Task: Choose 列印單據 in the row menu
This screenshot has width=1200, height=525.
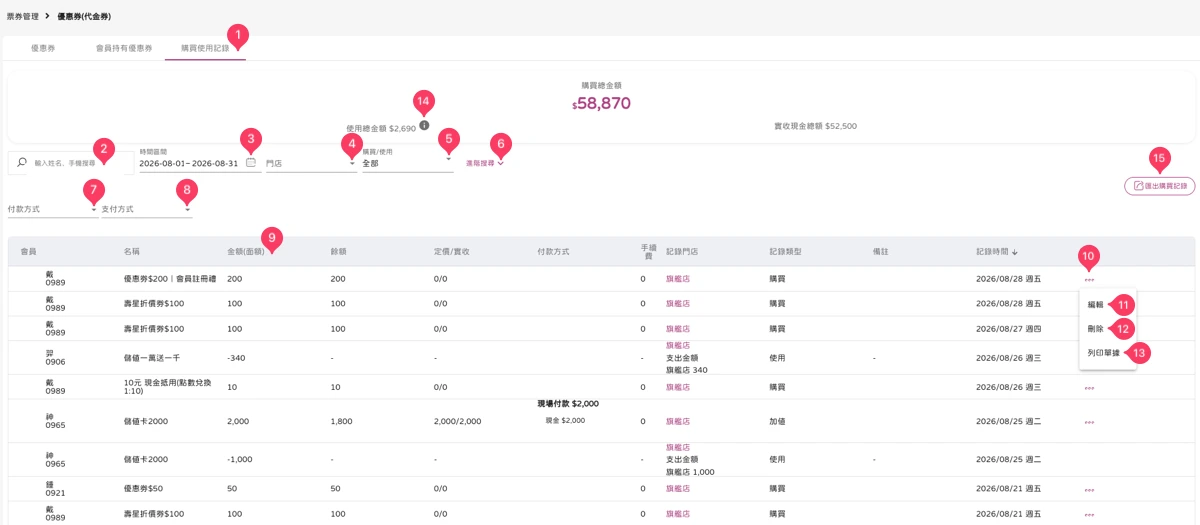Action: tap(1102, 353)
